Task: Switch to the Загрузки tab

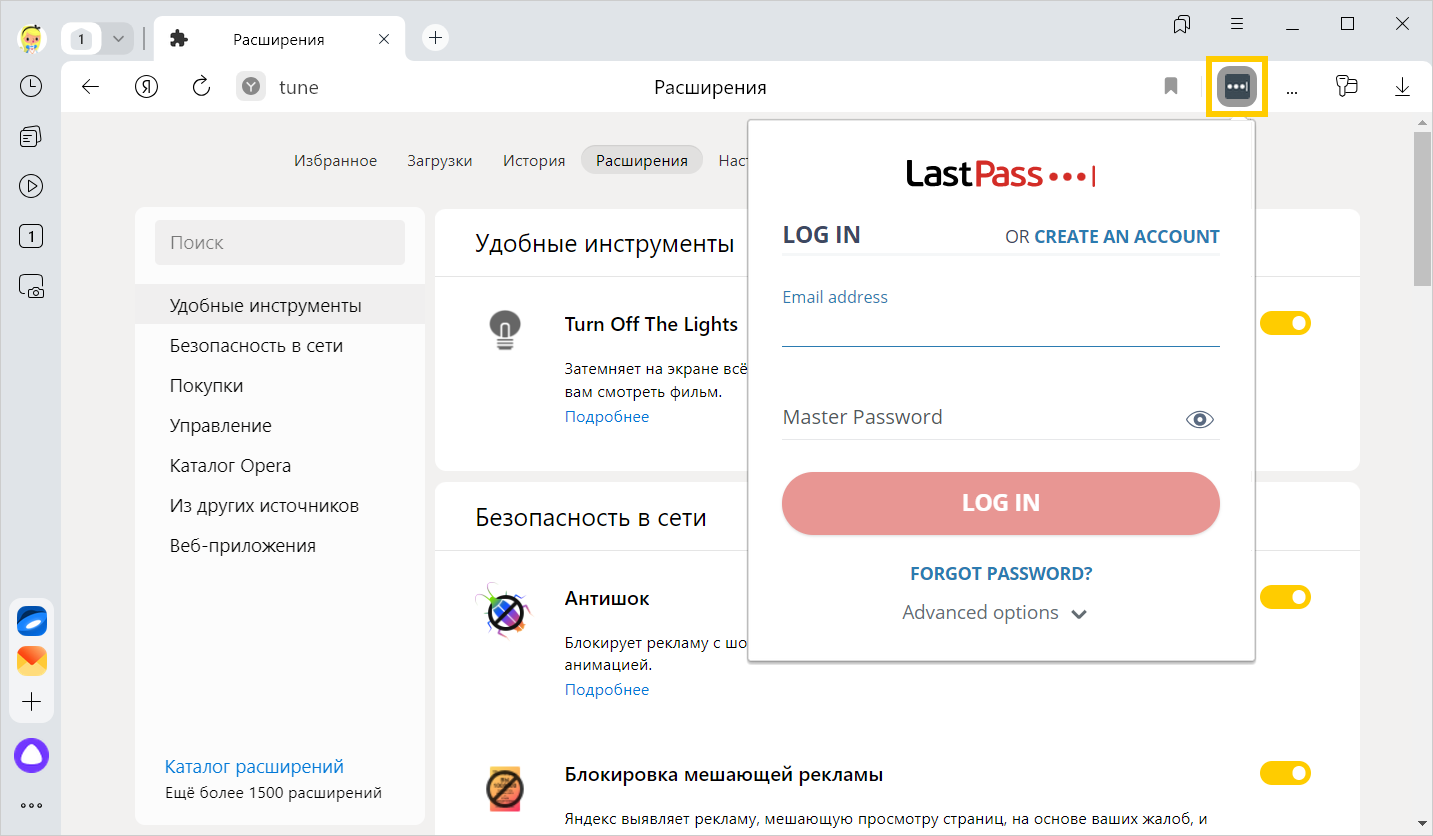Action: [440, 160]
